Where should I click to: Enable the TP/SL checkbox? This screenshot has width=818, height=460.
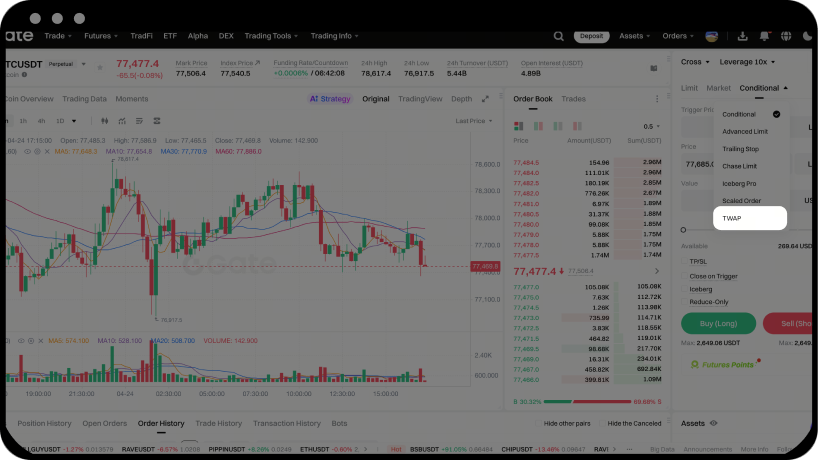coord(685,262)
